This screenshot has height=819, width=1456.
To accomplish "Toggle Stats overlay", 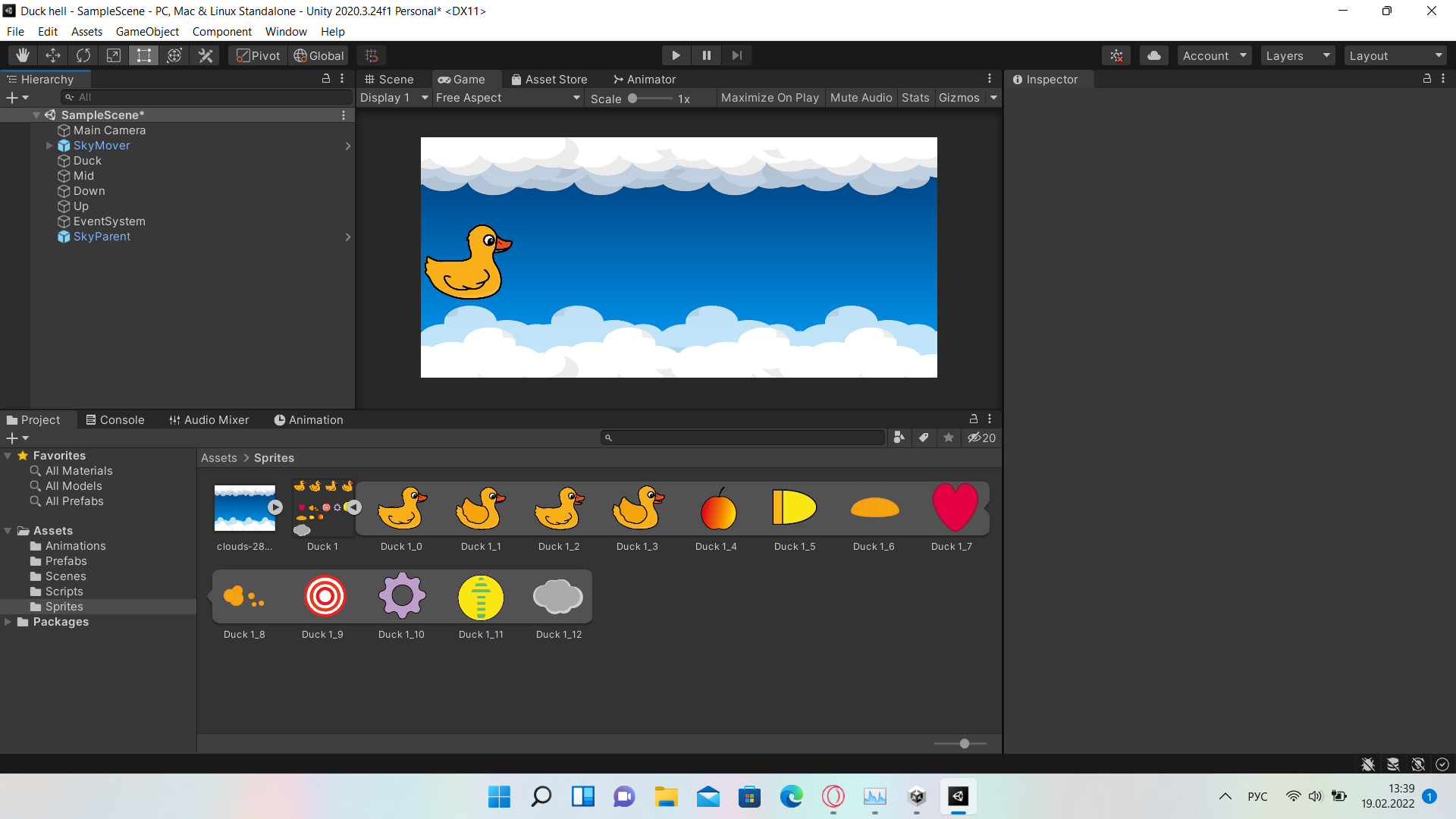I will point(915,98).
